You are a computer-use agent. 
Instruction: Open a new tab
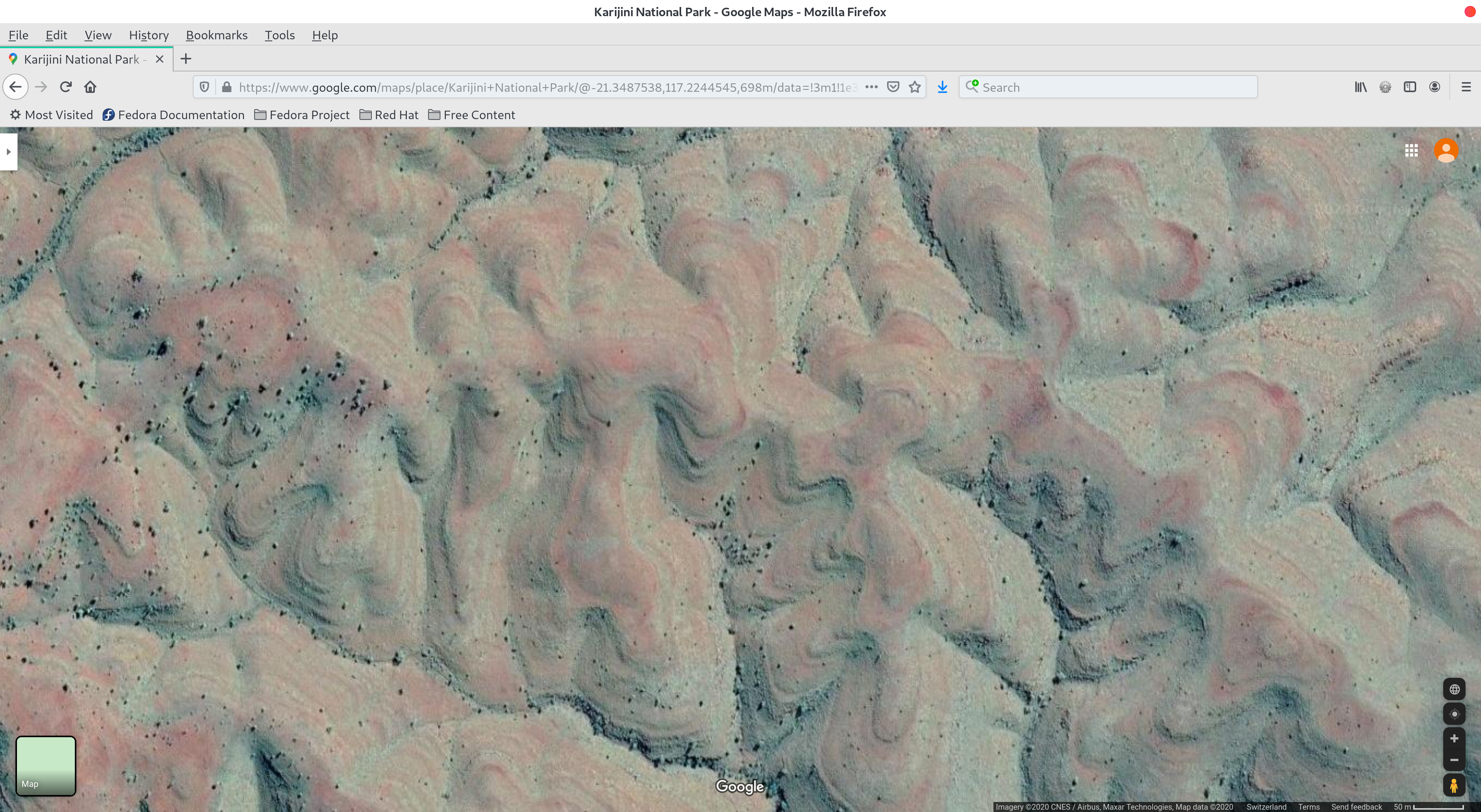pos(186,59)
